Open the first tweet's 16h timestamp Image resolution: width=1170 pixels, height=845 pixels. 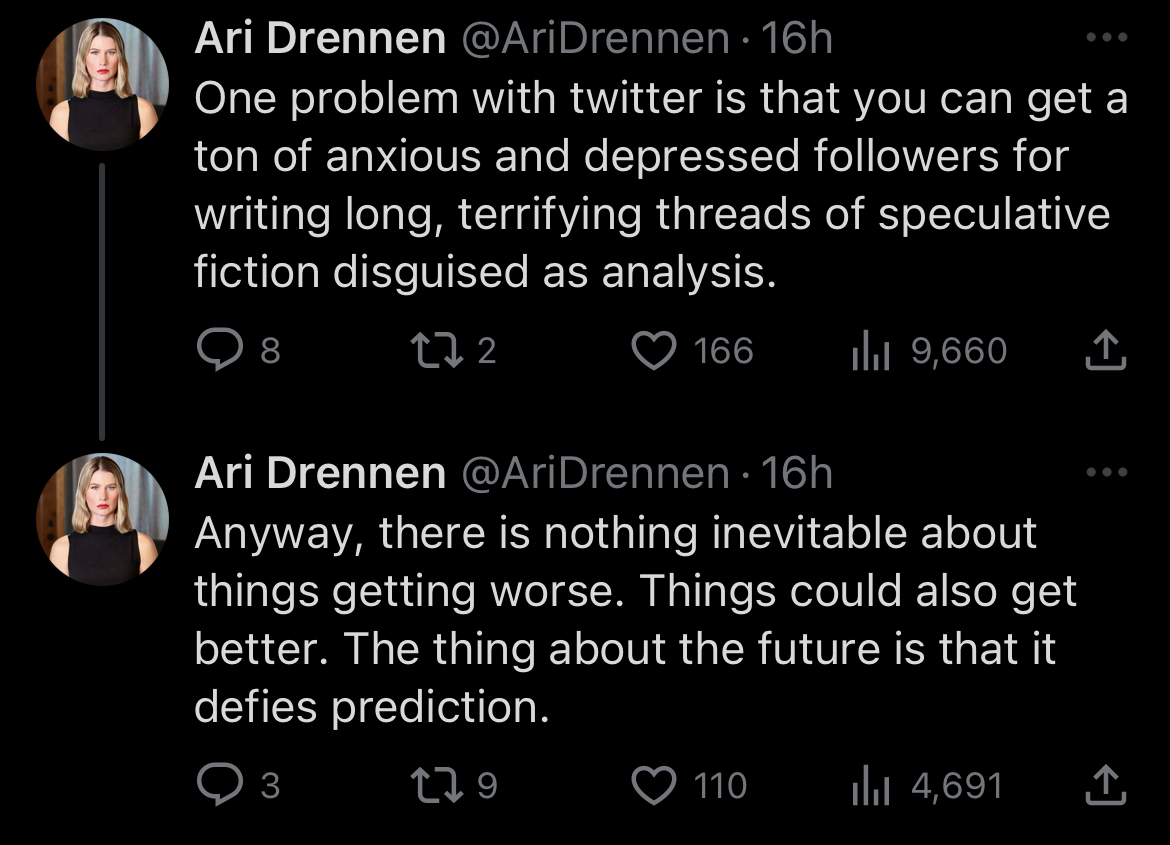pos(796,39)
